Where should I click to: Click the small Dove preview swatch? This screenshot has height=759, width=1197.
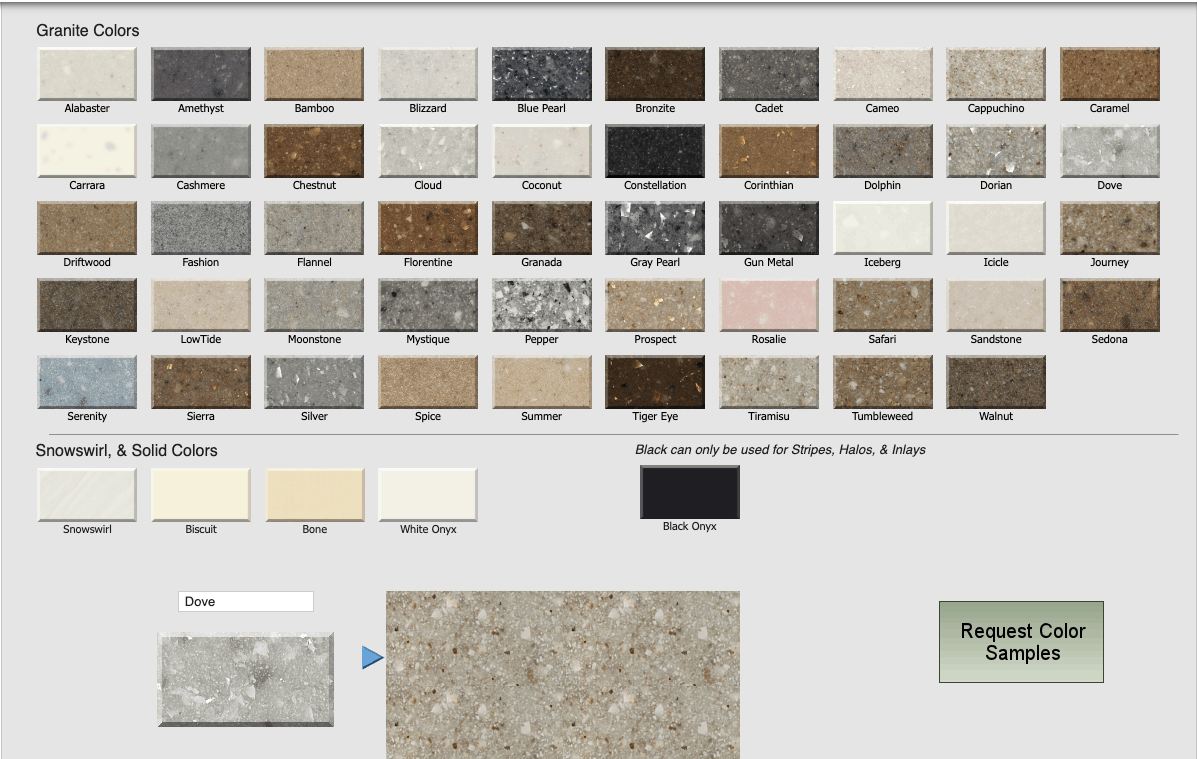(x=245, y=677)
